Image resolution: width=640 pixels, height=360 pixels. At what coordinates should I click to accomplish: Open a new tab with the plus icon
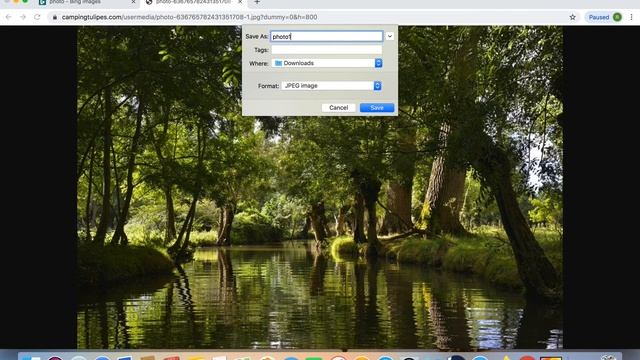coord(257,2)
